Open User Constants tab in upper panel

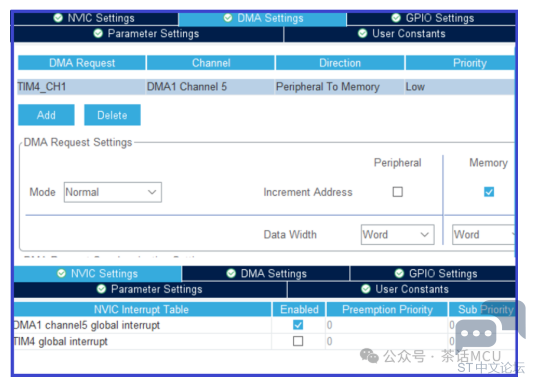tap(400, 34)
